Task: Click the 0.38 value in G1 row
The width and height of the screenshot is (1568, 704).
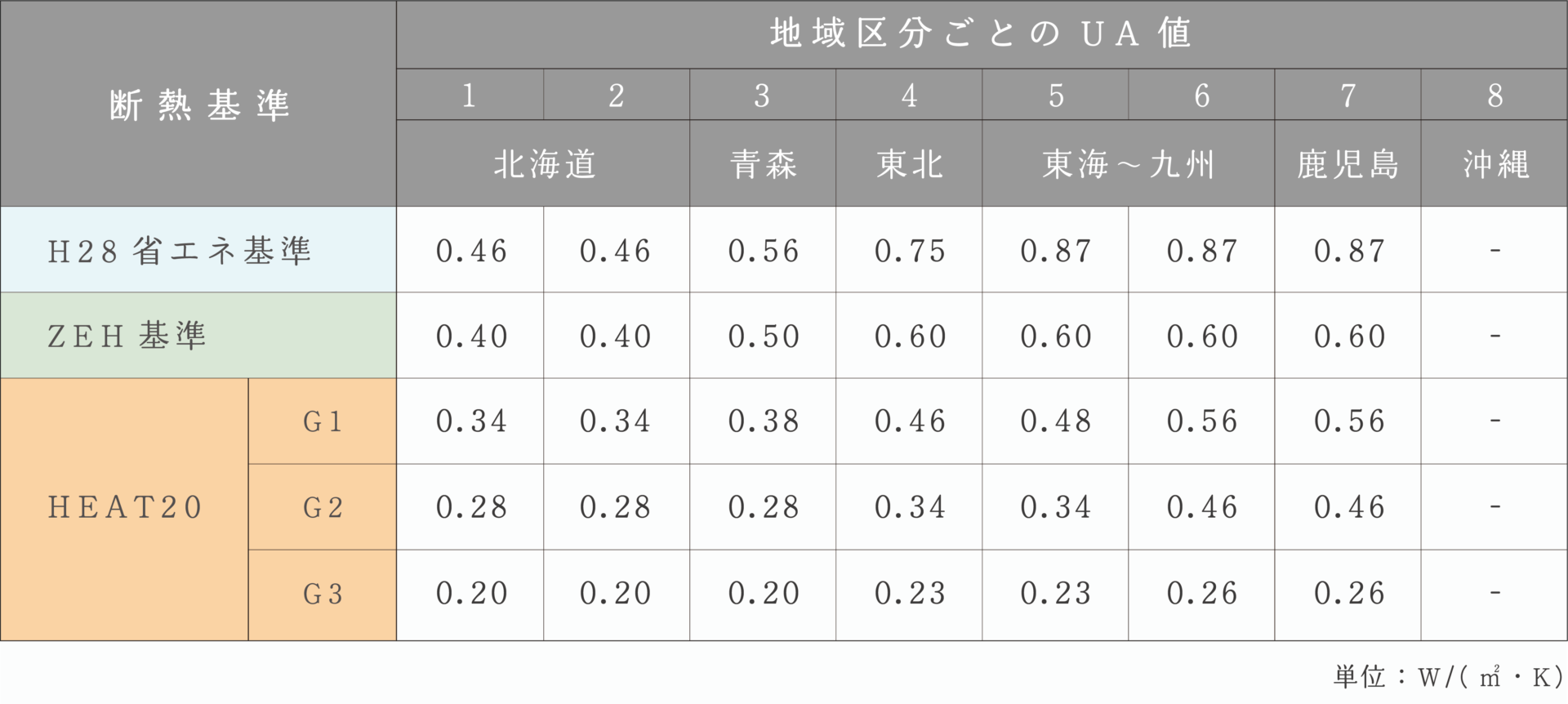Action: click(x=763, y=421)
